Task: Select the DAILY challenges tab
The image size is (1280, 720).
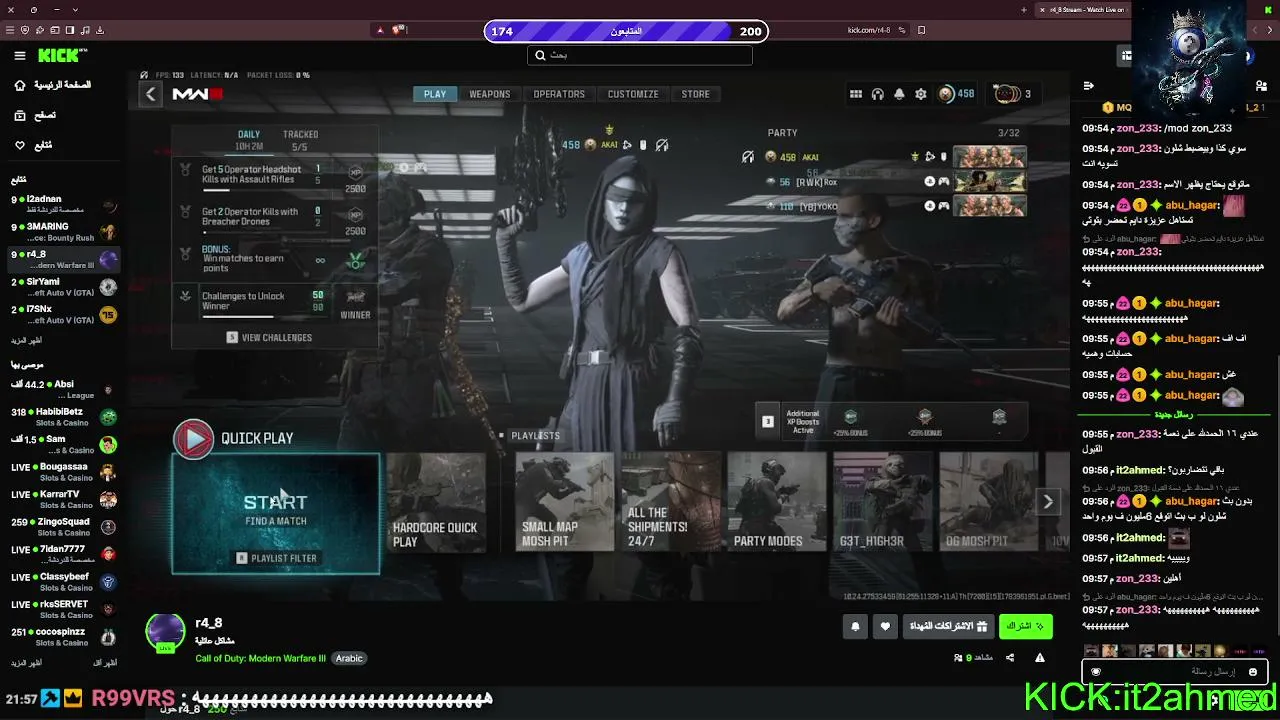Action: click(248, 140)
